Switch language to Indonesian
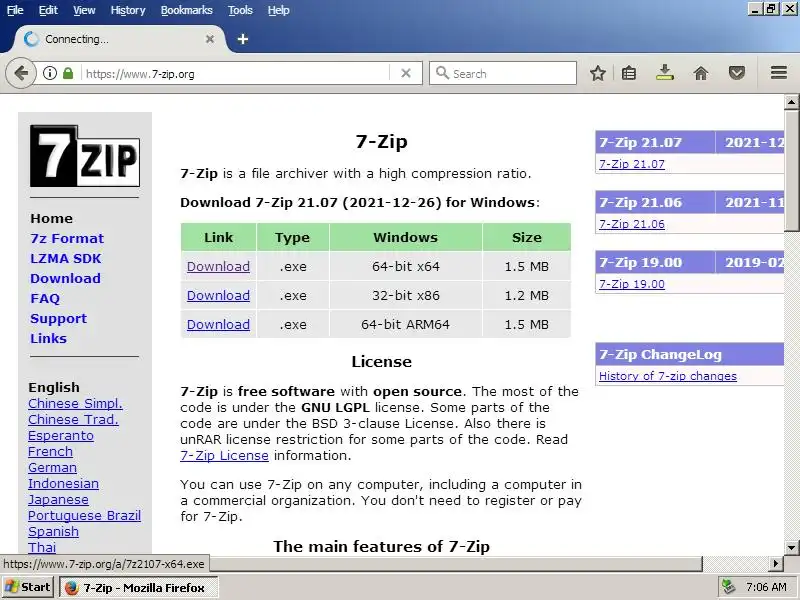800x600 pixels. 63,484
